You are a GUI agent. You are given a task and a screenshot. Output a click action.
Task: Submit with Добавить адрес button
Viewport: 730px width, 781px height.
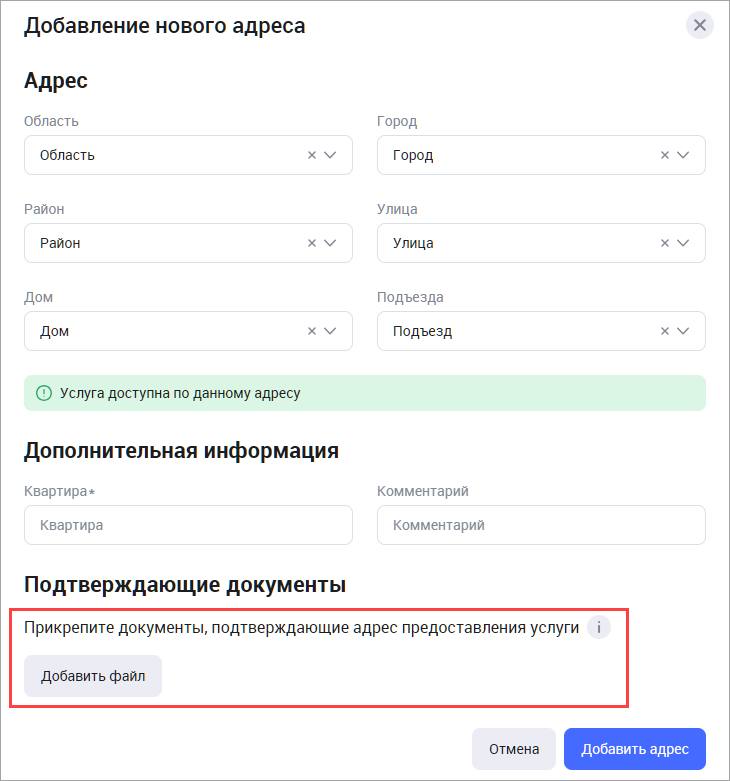(x=635, y=749)
